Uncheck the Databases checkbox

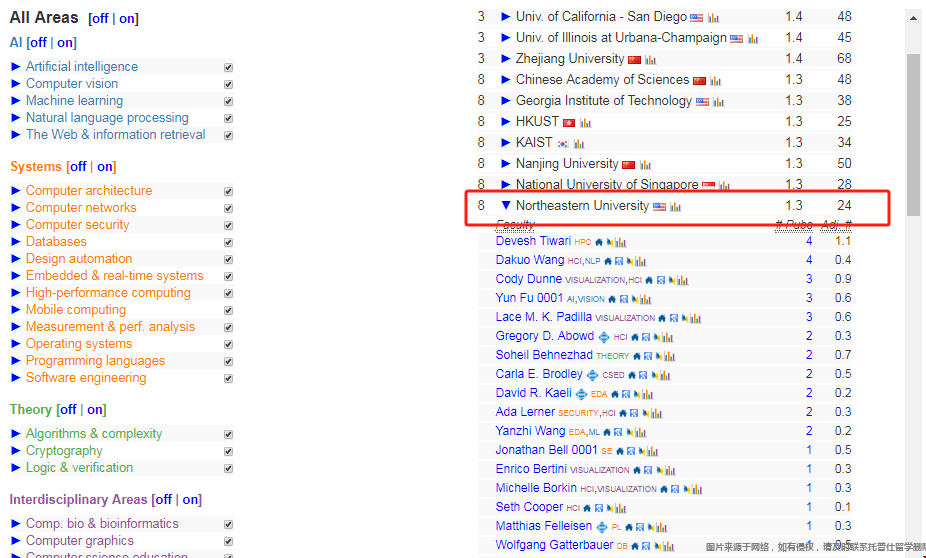point(229,243)
